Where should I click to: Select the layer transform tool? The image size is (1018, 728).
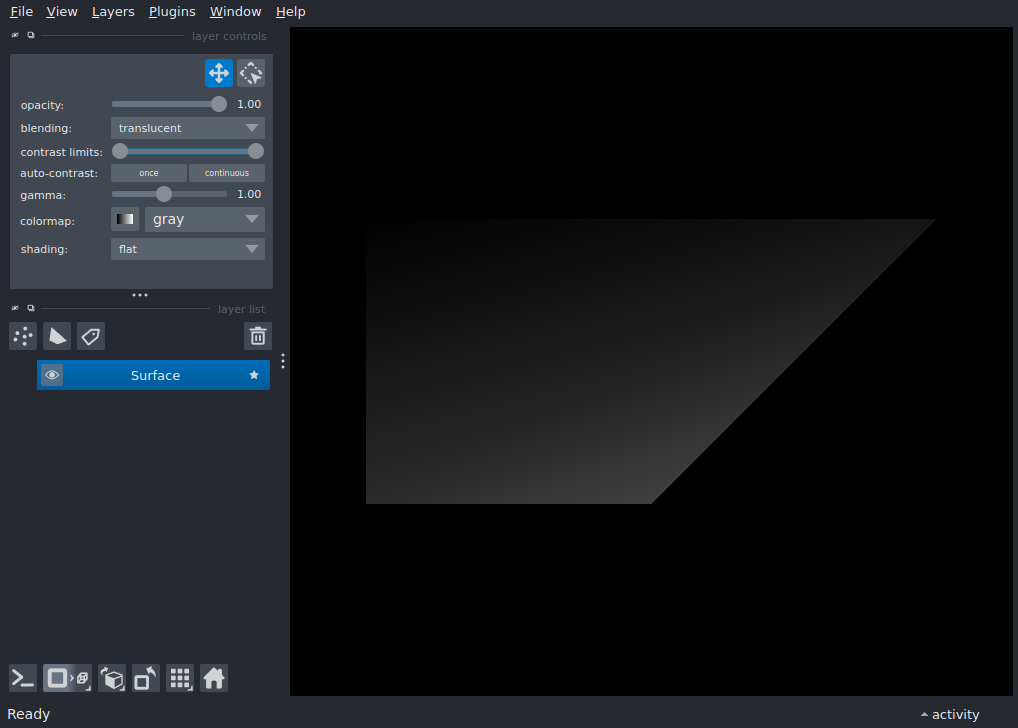[250, 72]
